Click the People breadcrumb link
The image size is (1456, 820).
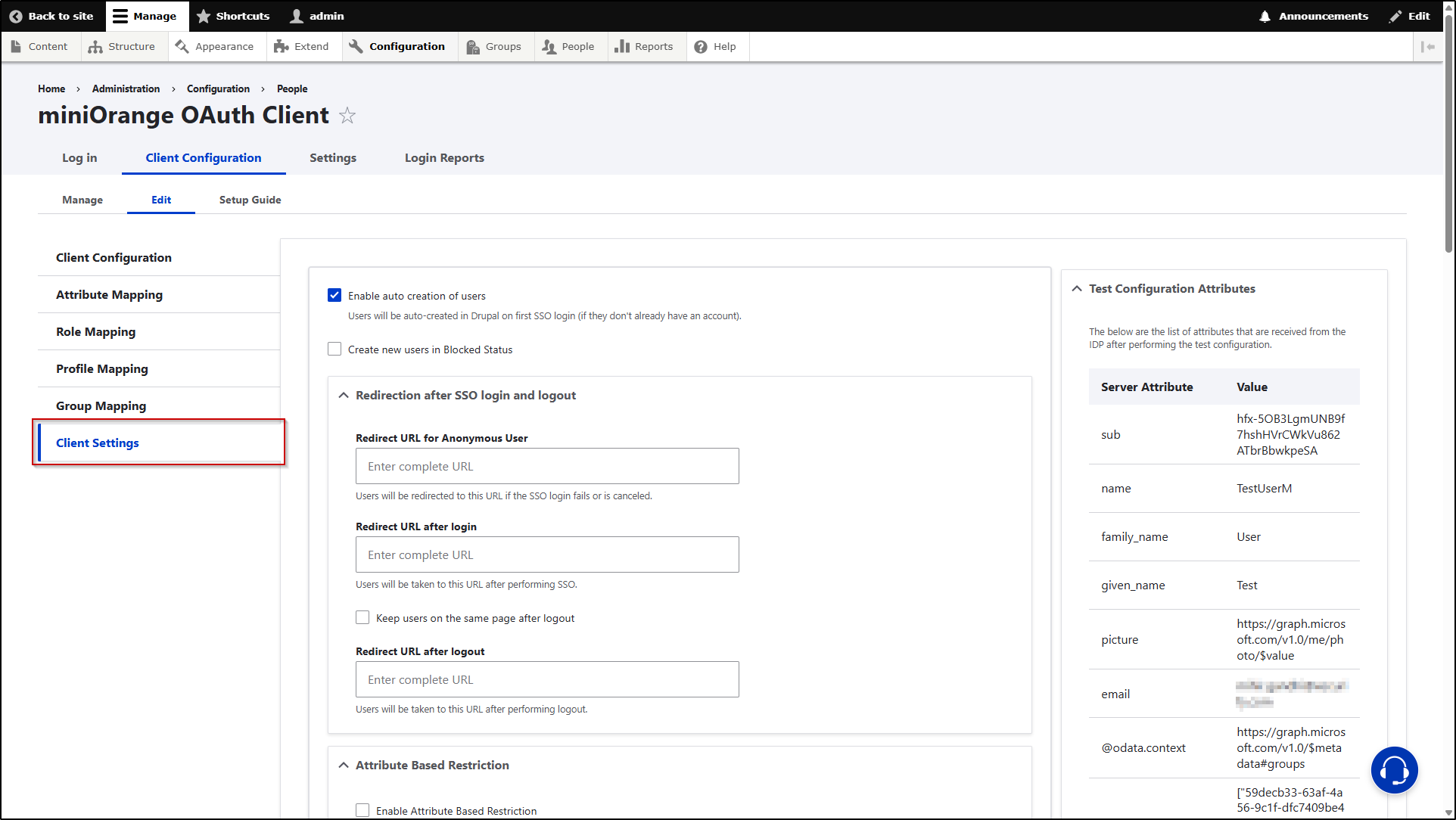[292, 89]
